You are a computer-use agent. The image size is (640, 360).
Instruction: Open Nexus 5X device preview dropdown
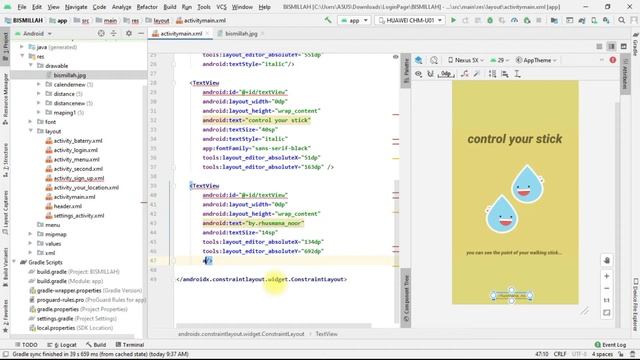[466, 60]
